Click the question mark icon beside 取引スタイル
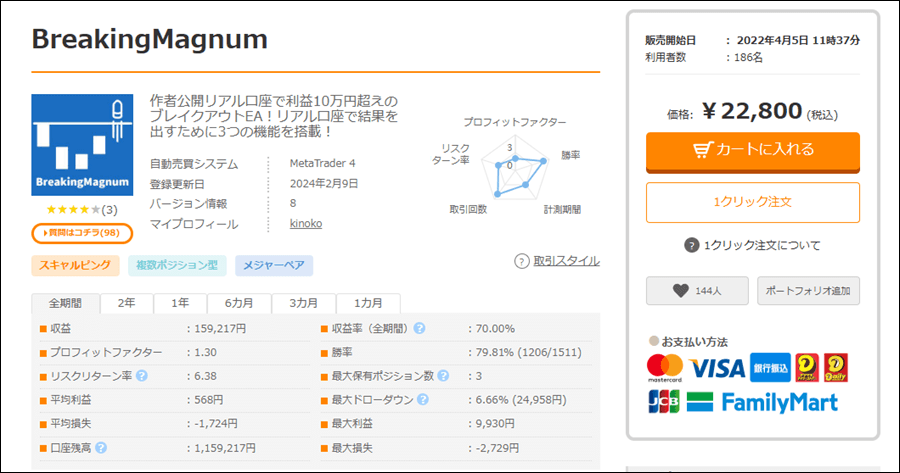The width and height of the screenshot is (900, 473). coord(522,261)
